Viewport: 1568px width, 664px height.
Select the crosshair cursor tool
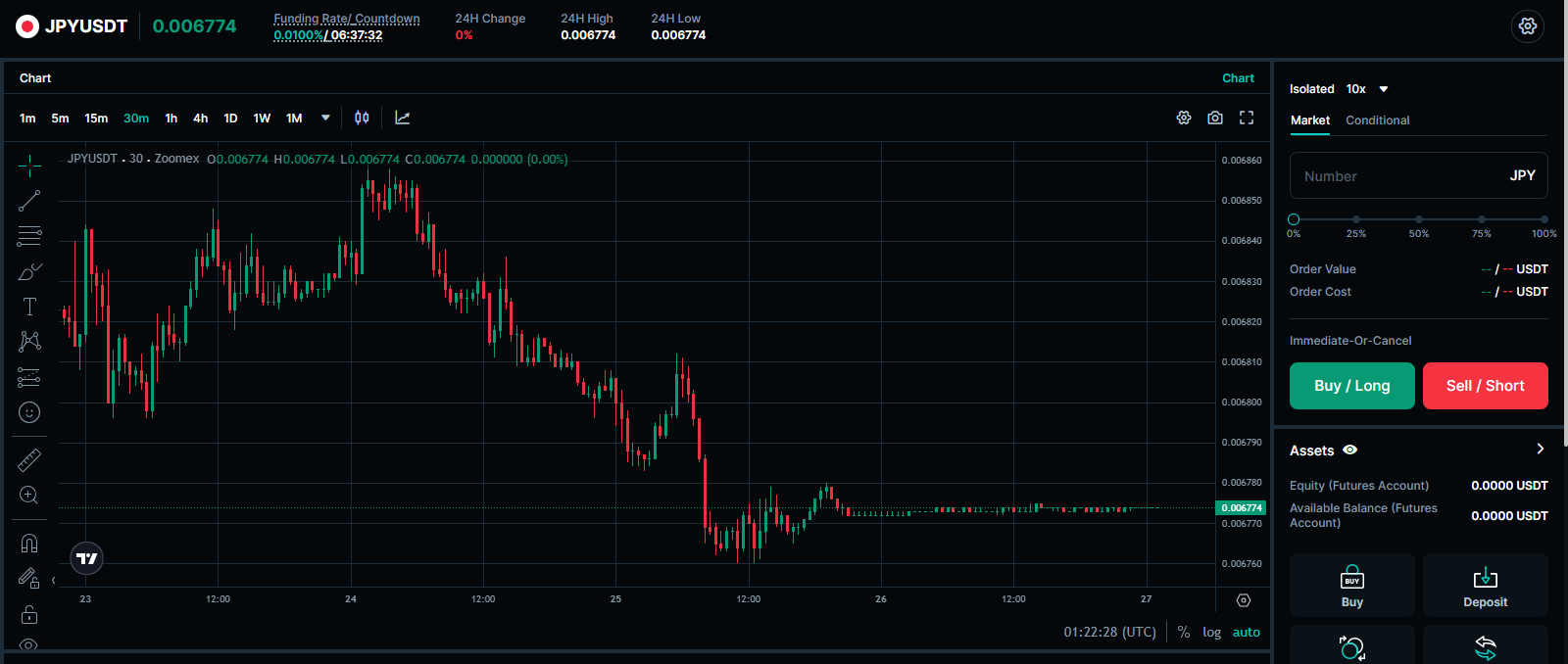point(29,165)
